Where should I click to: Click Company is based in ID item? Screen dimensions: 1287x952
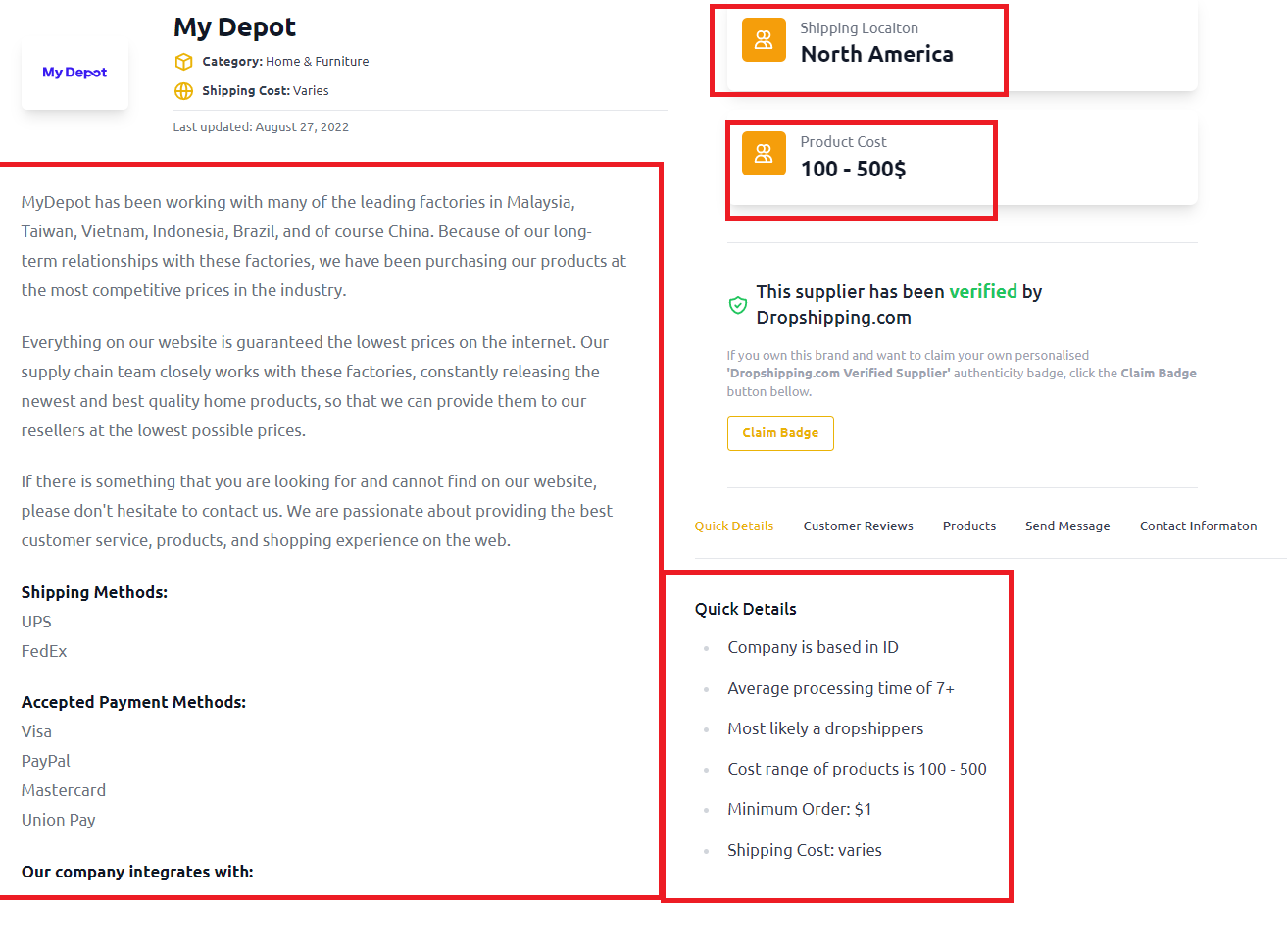tap(813, 647)
